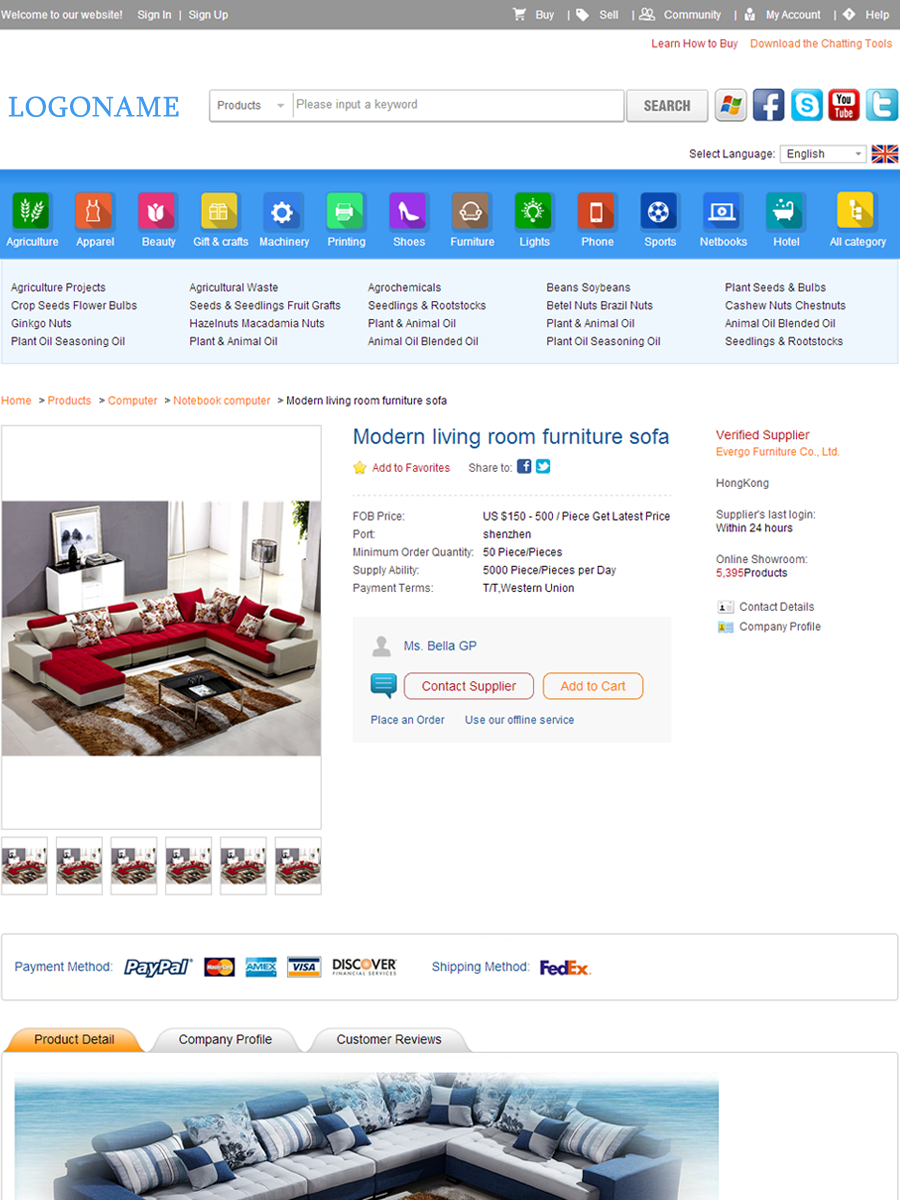
Task: Click the YouTube icon near search
Action: [844, 105]
